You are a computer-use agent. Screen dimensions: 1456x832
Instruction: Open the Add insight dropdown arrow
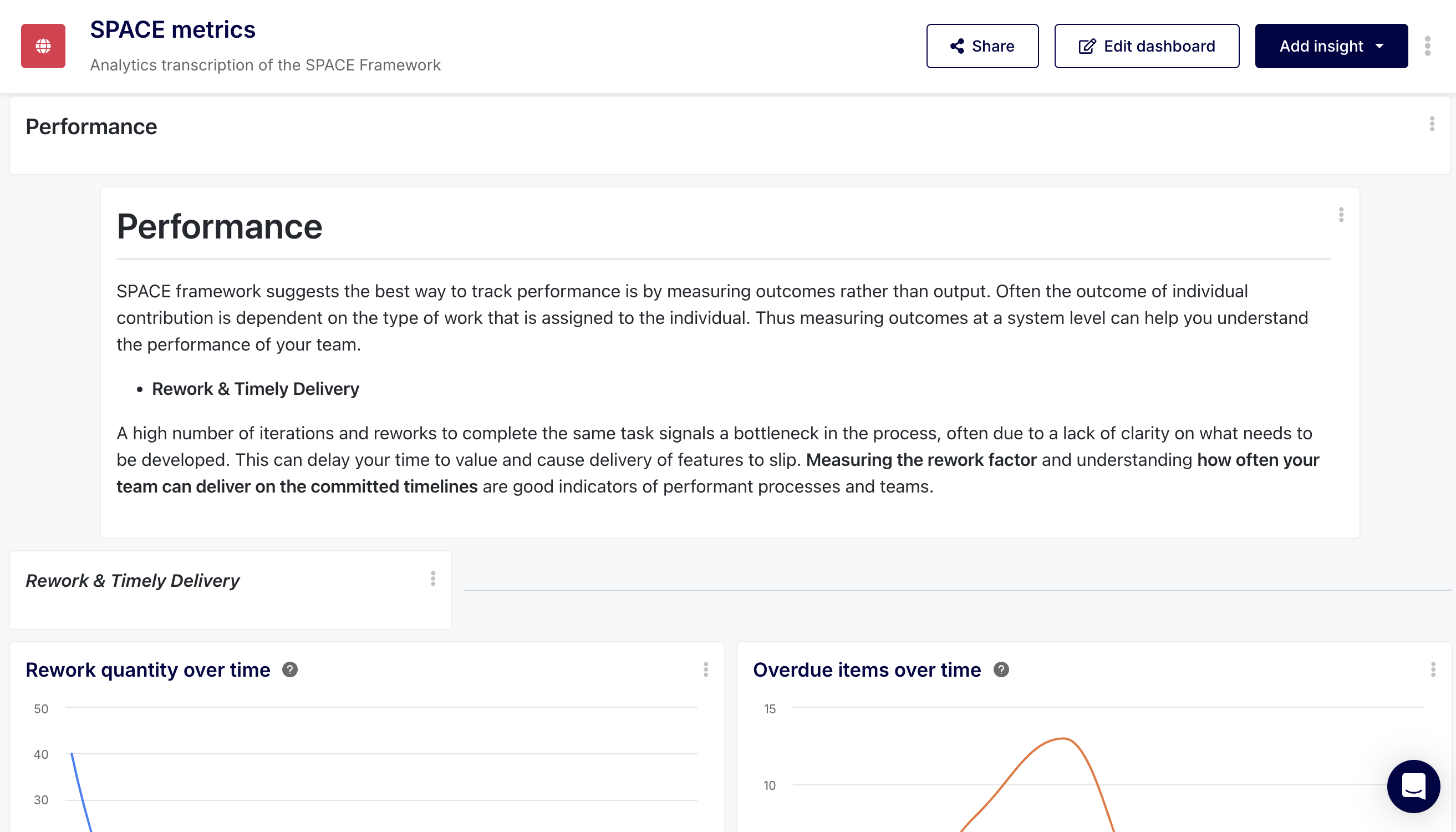coord(1379,45)
